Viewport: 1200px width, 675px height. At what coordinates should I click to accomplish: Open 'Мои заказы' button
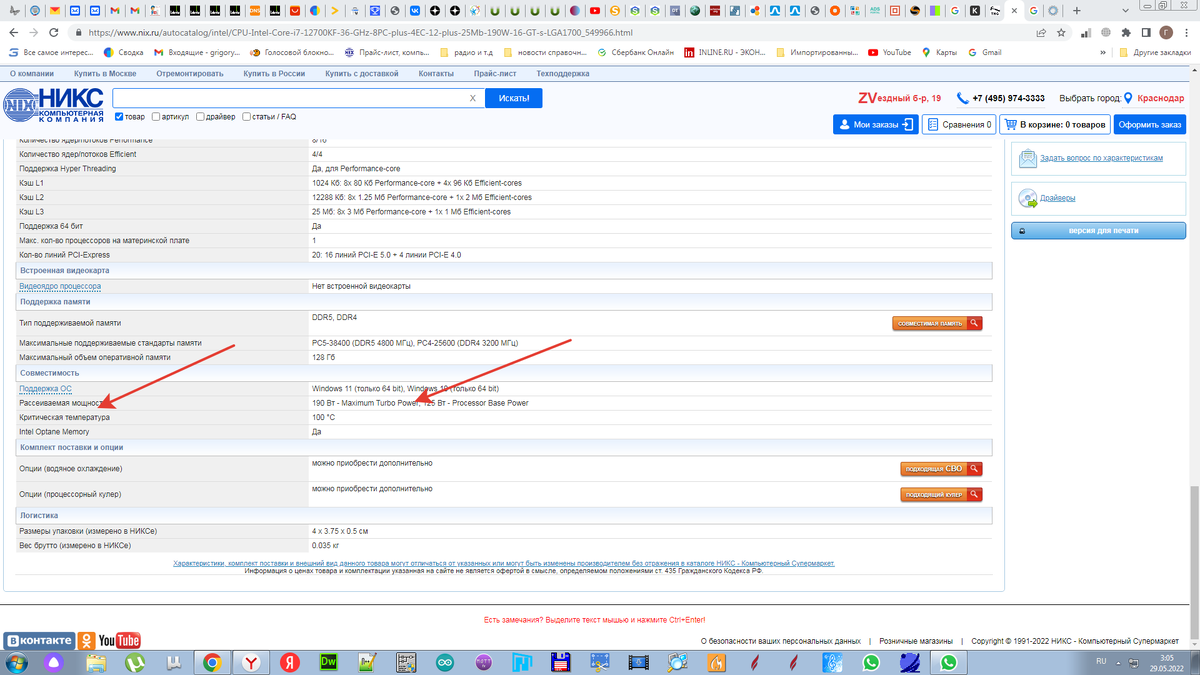coord(875,125)
